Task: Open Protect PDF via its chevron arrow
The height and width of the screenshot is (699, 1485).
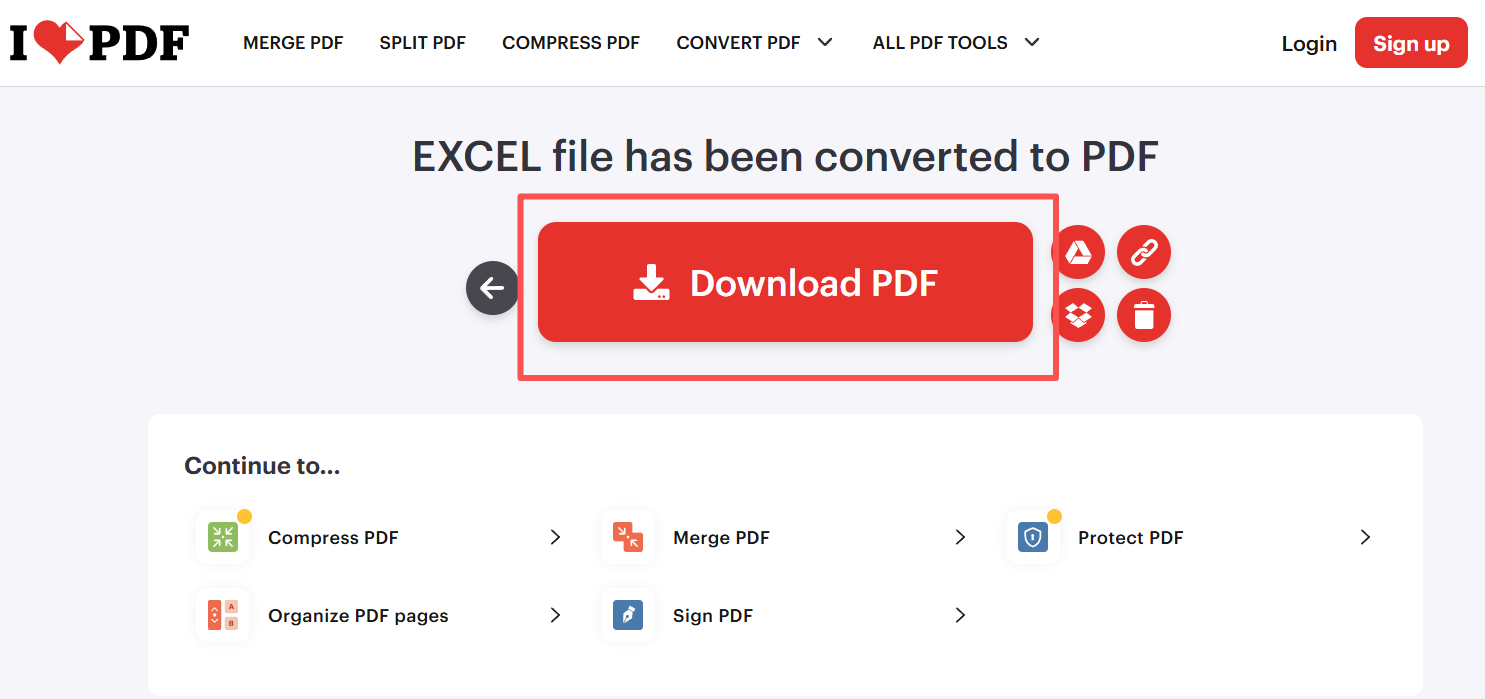Action: tap(1365, 537)
